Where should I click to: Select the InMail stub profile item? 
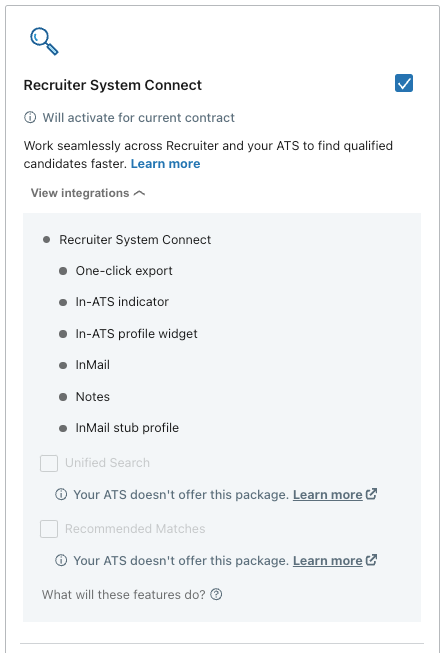coord(127,428)
